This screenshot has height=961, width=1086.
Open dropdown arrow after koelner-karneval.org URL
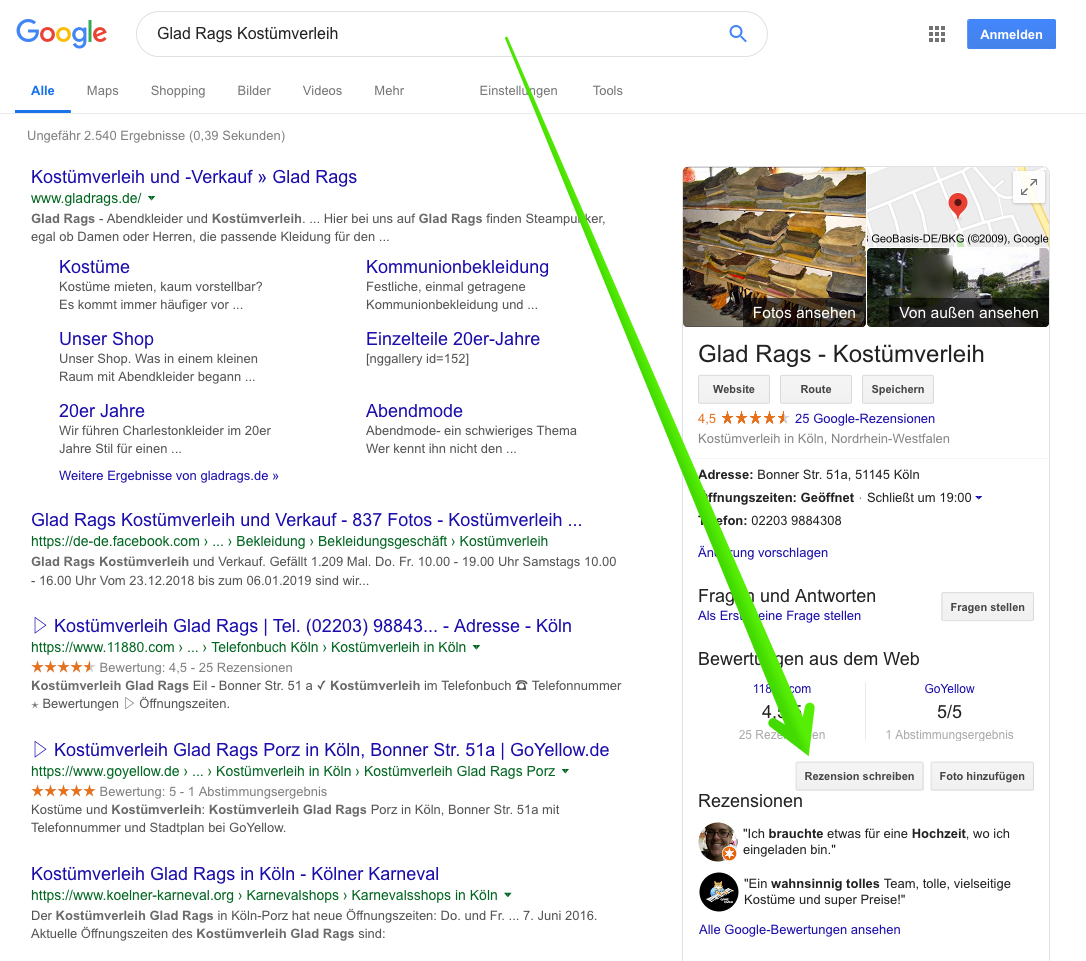(508, 895)
